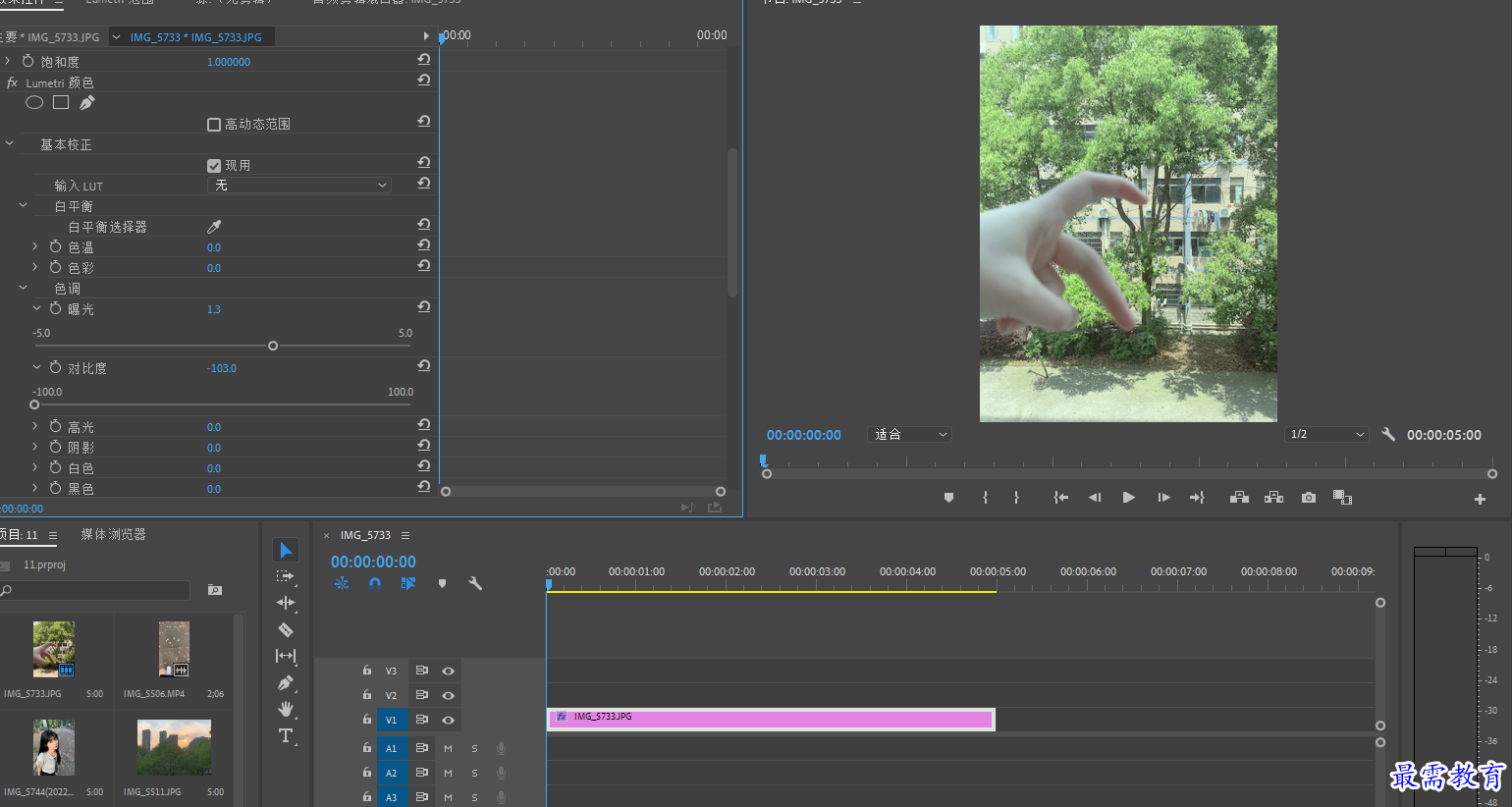Uncheck the Active (现用) checkbox

pyautogui.click(x=214, y=166)
